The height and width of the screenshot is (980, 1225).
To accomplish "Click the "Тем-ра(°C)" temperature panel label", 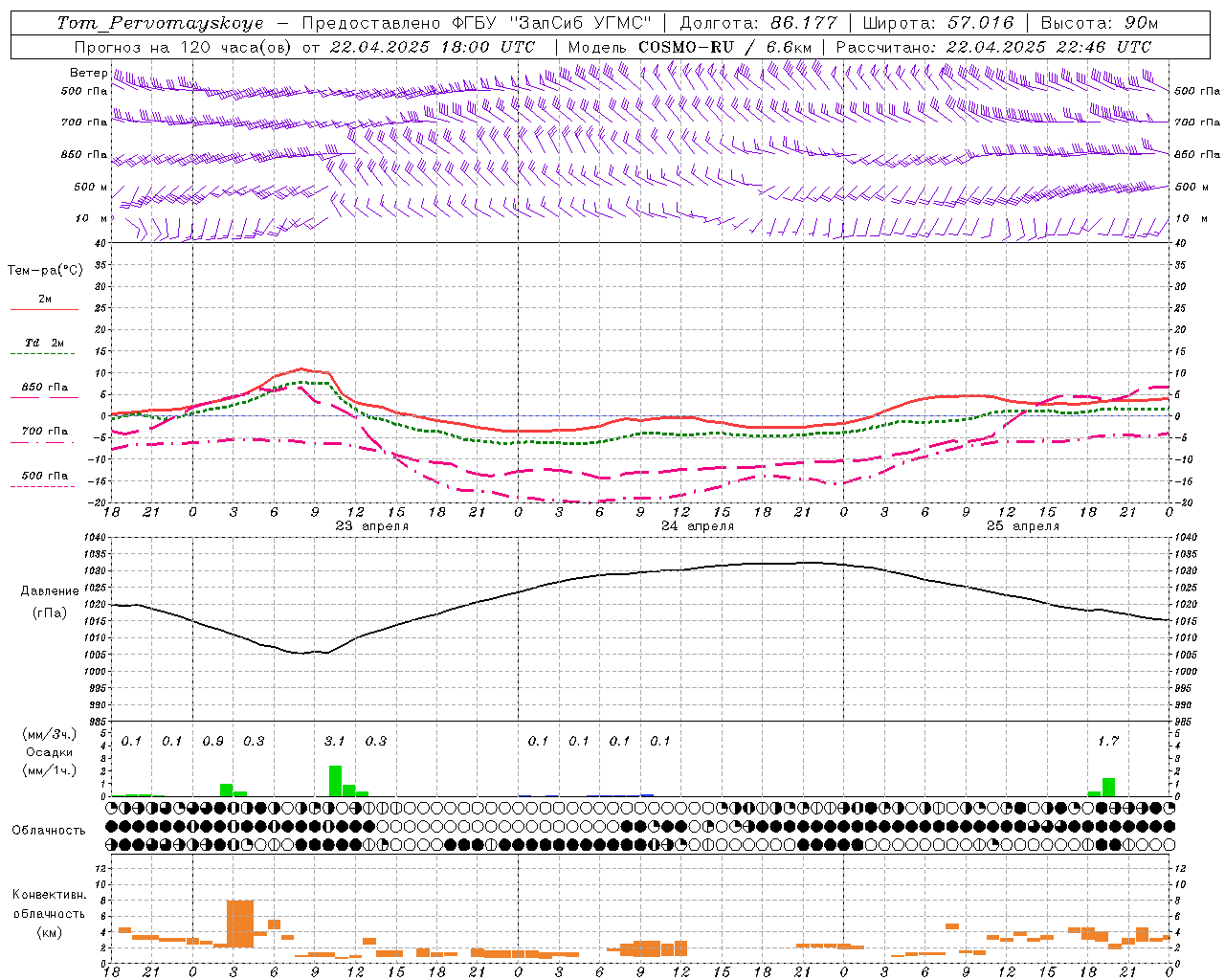I will point(45,271).
